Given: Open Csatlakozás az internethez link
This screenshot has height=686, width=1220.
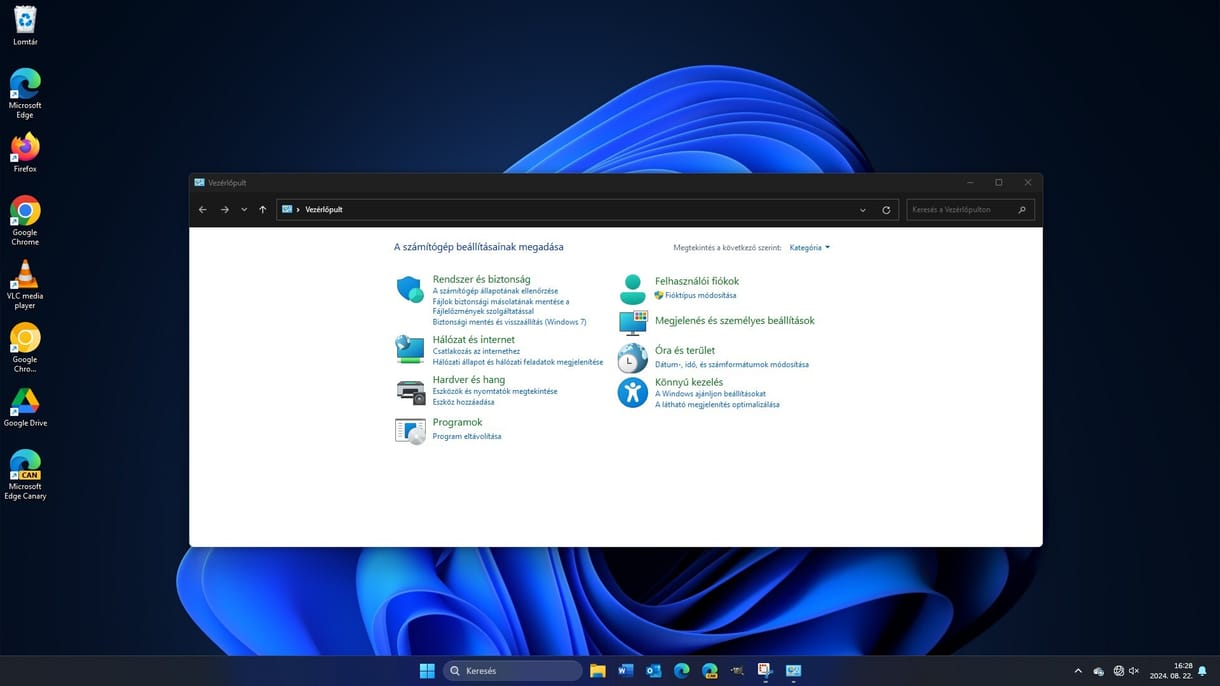Looking at the screenshot, I should coord(476,351).
